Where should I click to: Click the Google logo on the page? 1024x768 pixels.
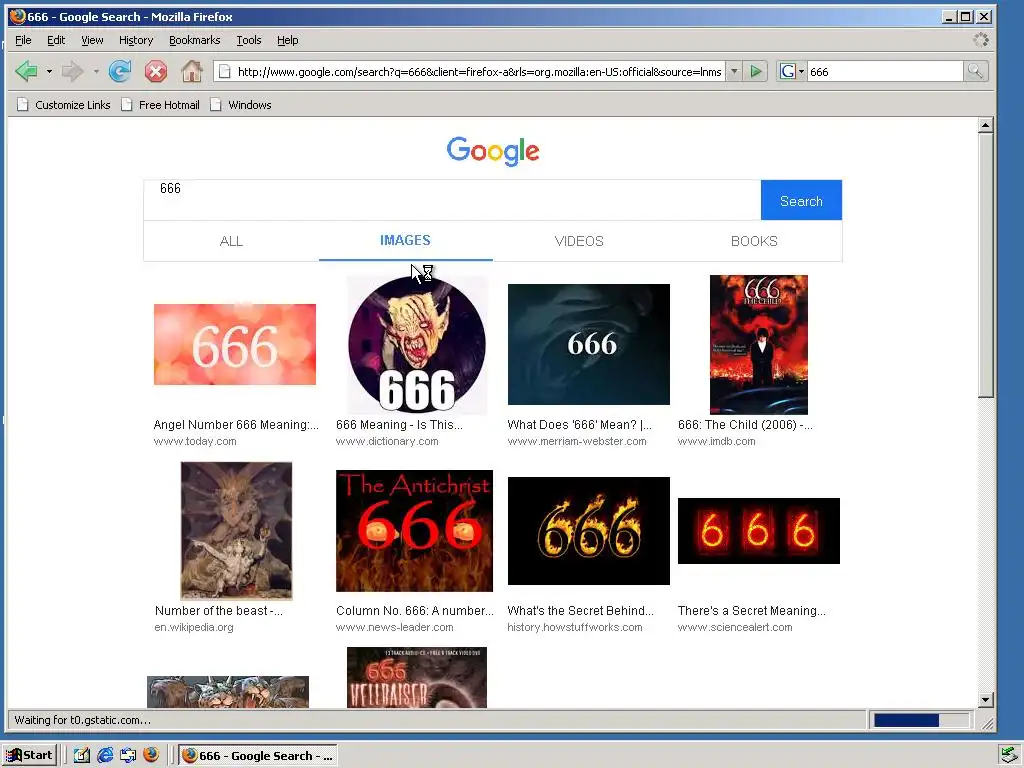click(x=493, y=151)
